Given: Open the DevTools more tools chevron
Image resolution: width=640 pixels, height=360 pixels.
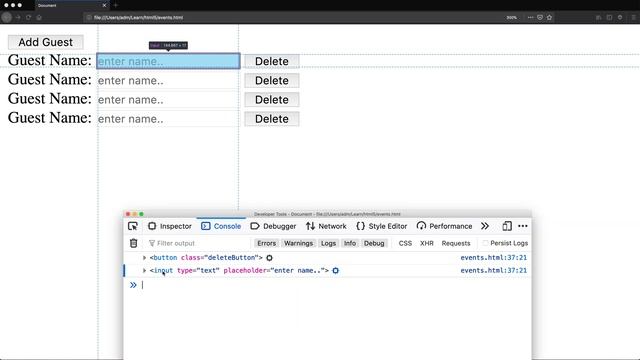Looking at the screenshot, I should pyautogui.click(x=484, y=226).
